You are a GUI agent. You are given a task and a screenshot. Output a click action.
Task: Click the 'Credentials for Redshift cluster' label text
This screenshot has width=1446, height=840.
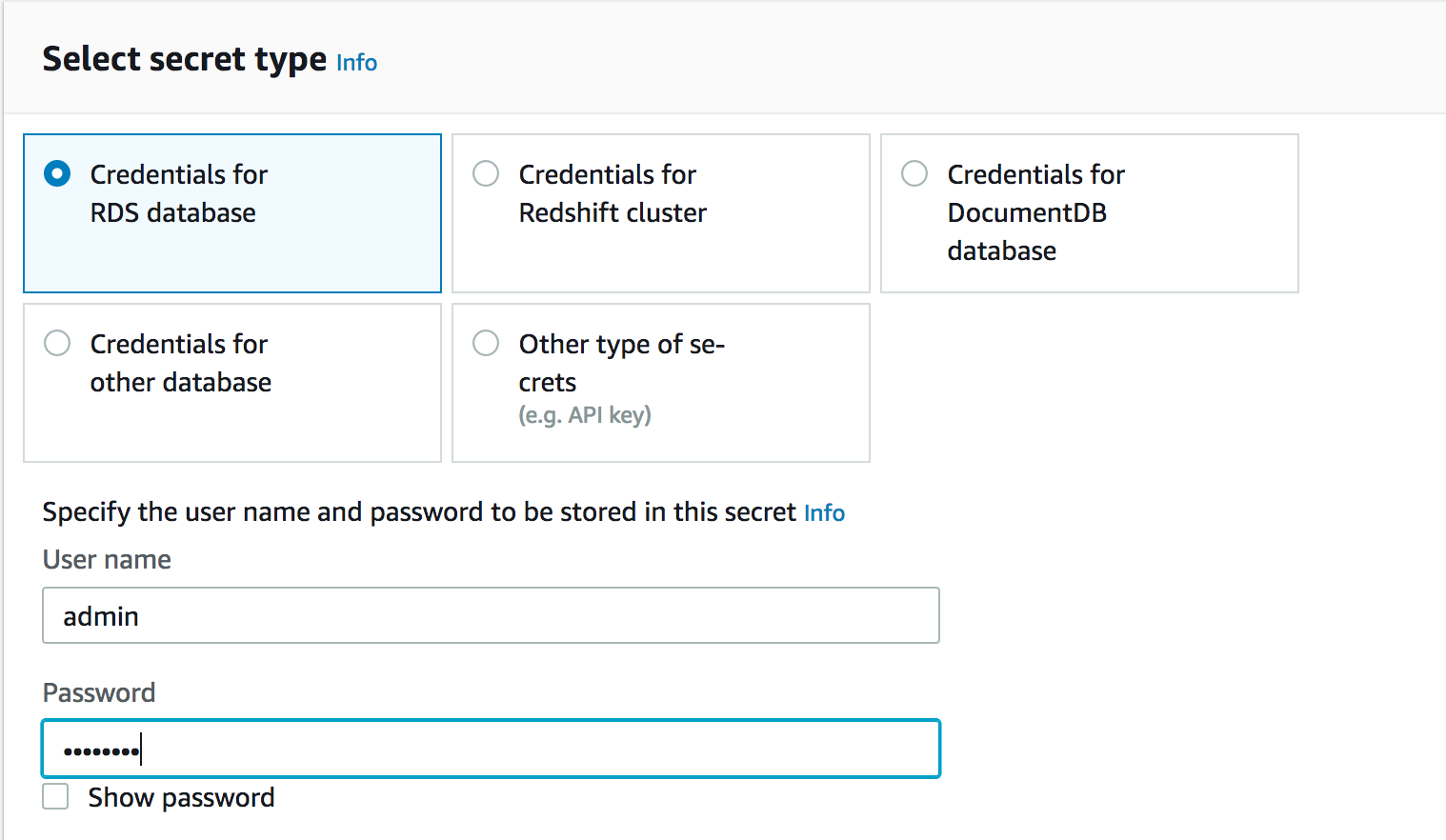[613, 193]
